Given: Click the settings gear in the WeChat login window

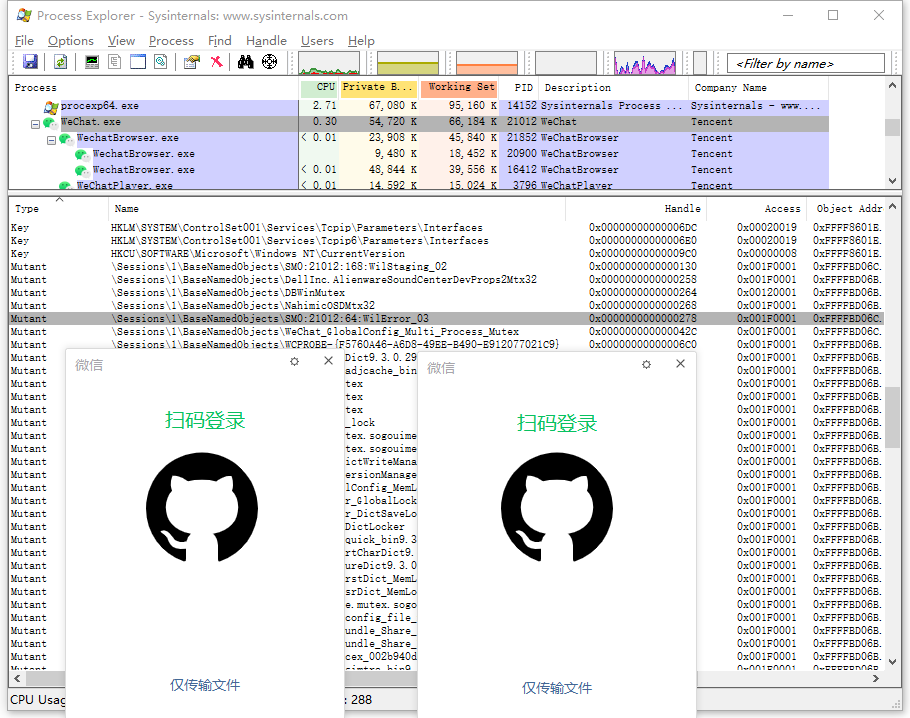Looking at the screenshot, I should click(x=294, y=362).
